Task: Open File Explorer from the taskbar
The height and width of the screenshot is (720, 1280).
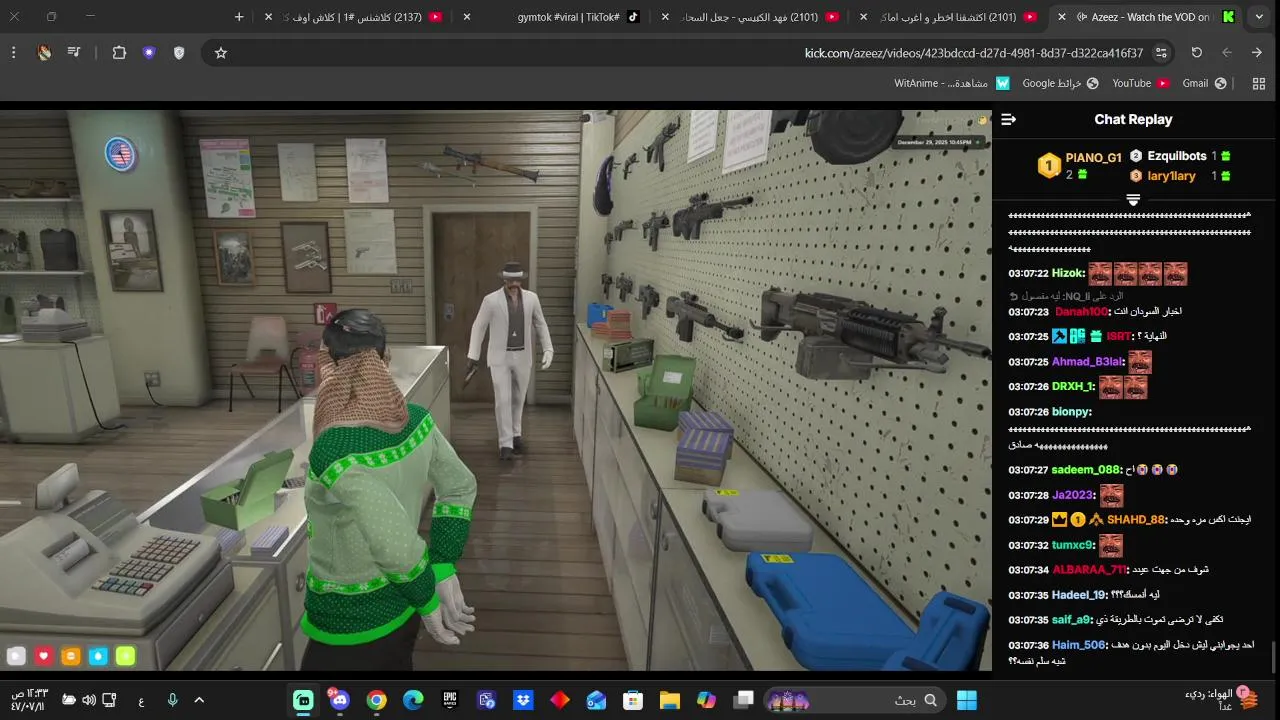Action: tap(669, 700)
